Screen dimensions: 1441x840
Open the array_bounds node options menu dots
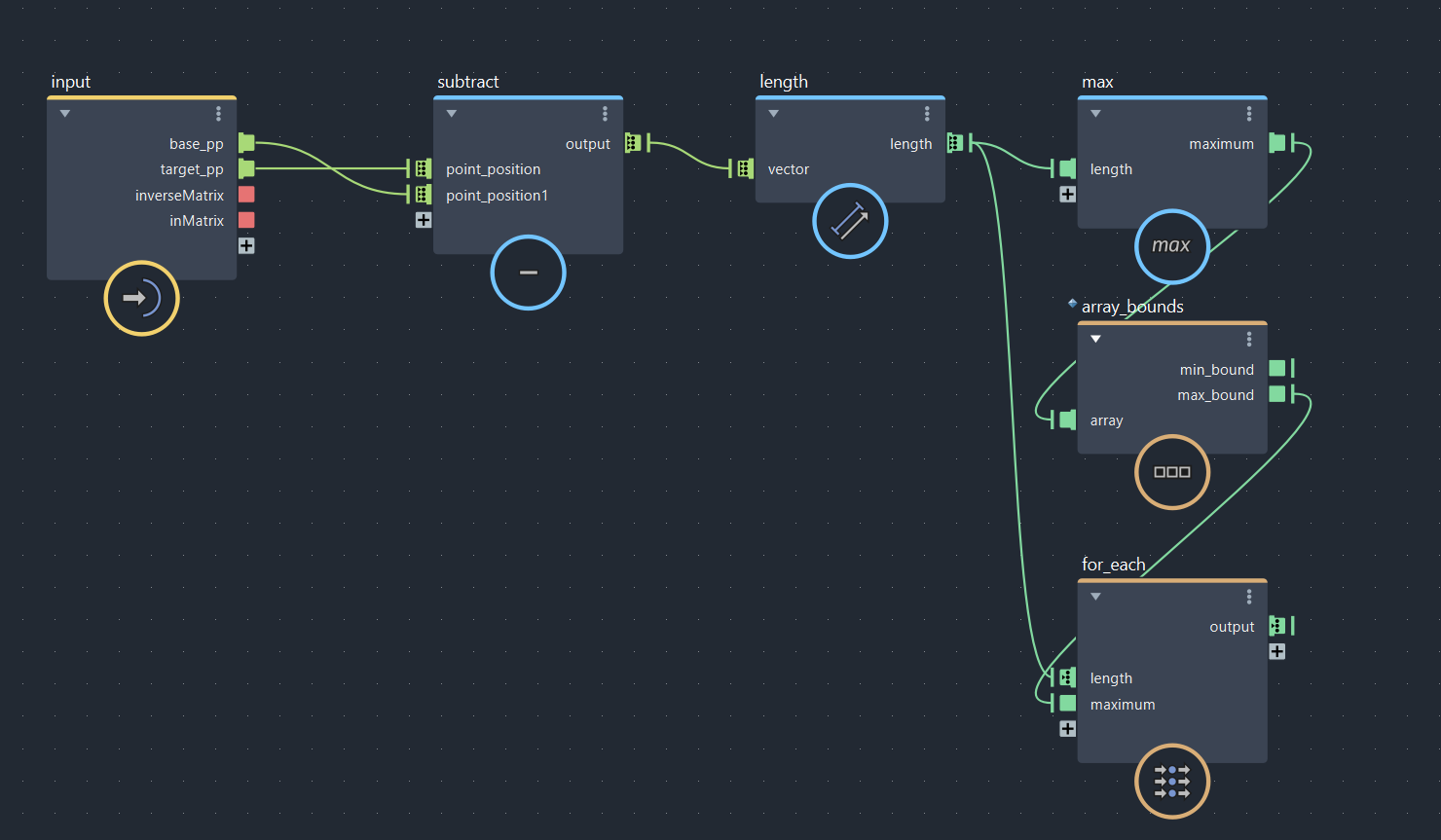(x=1249, y=339)
